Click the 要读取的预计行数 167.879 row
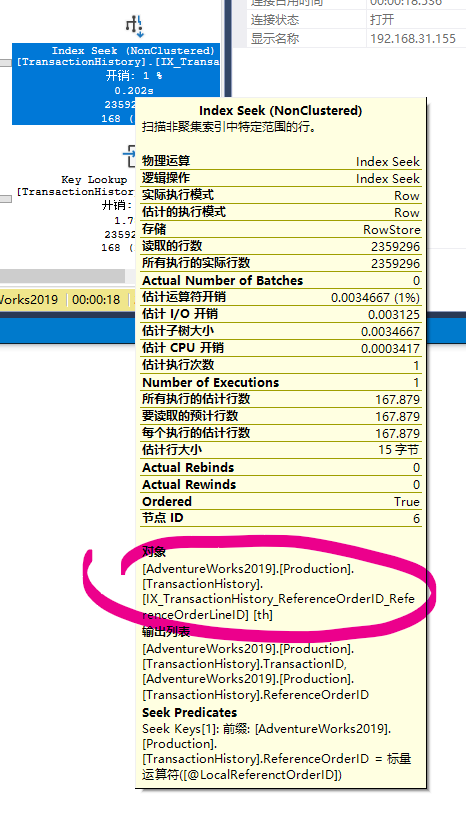Screen dimensions: 466x814 tap(281, 416)
